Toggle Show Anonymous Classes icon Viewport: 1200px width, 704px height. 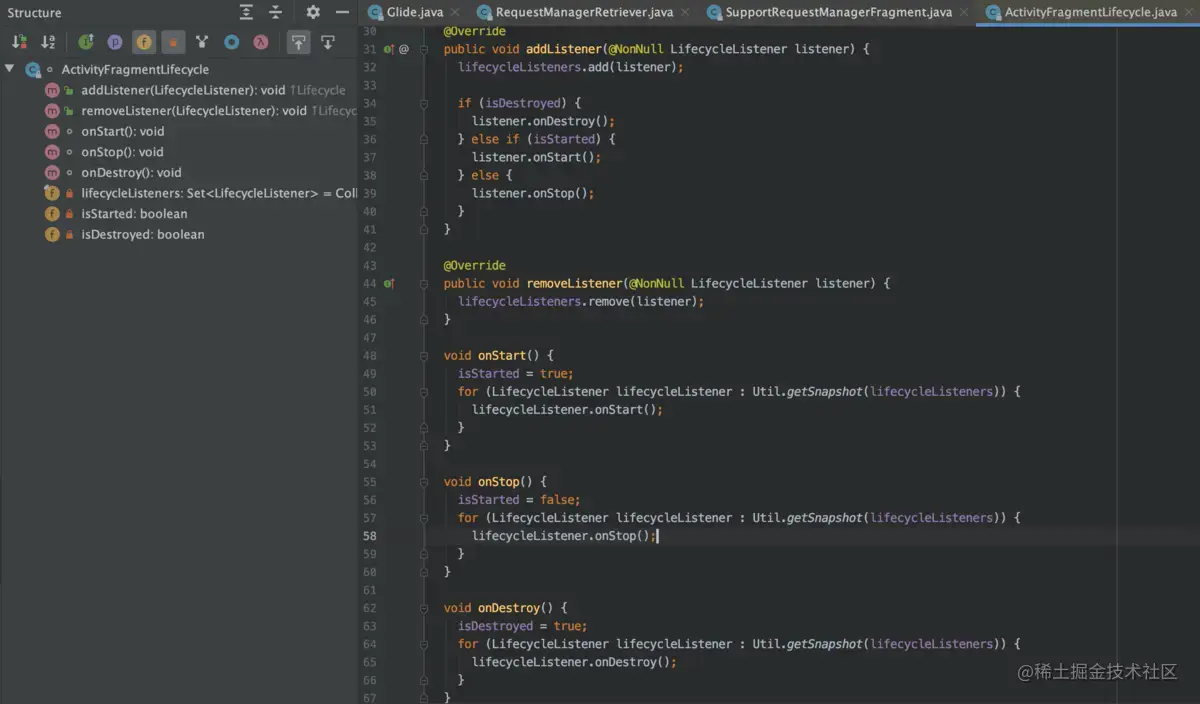click(202, 42)
